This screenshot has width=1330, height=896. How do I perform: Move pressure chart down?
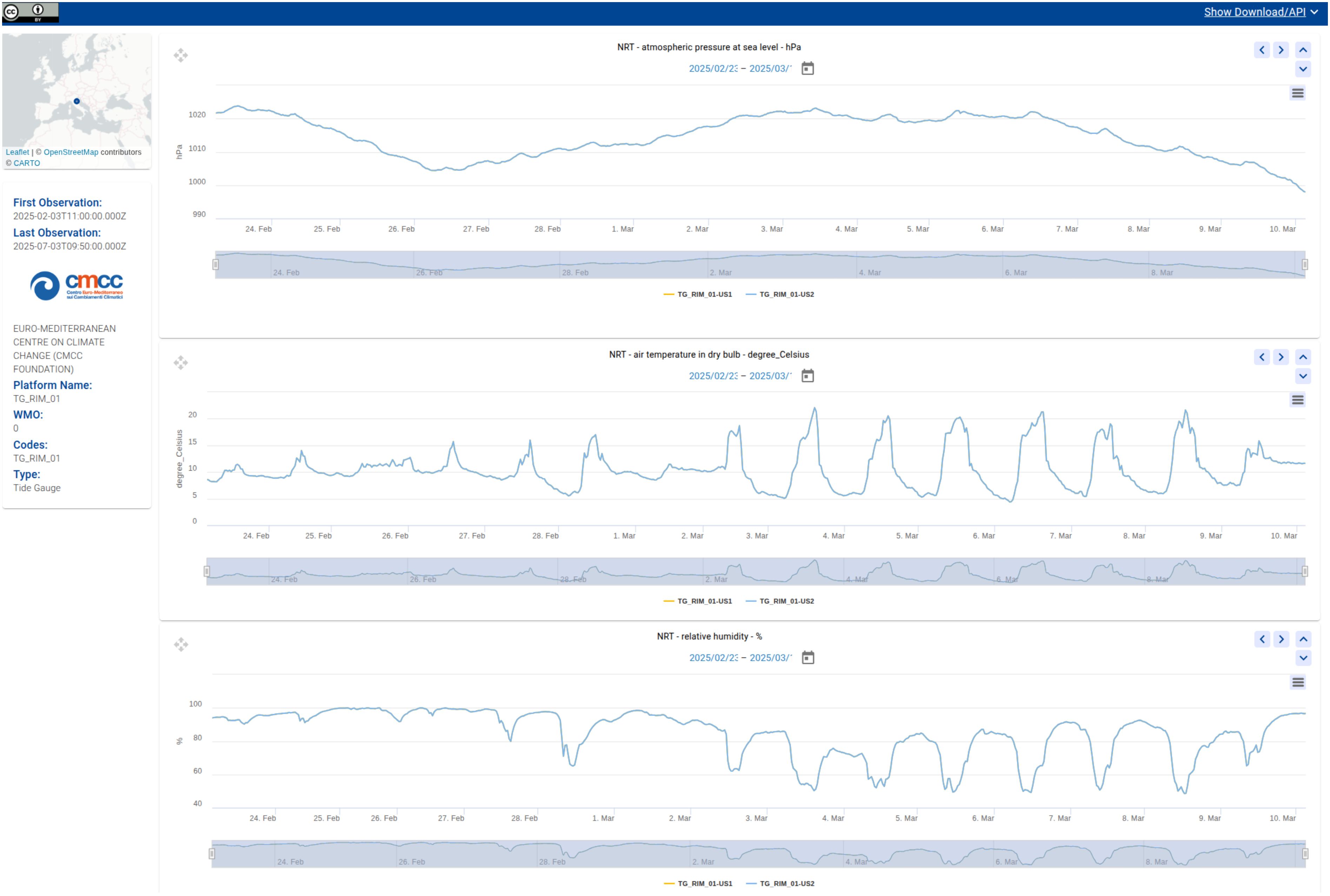(1303, 69)
